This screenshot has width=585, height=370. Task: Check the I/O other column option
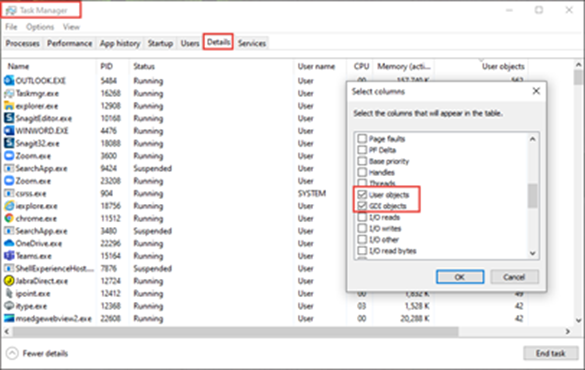click(362, 239)
